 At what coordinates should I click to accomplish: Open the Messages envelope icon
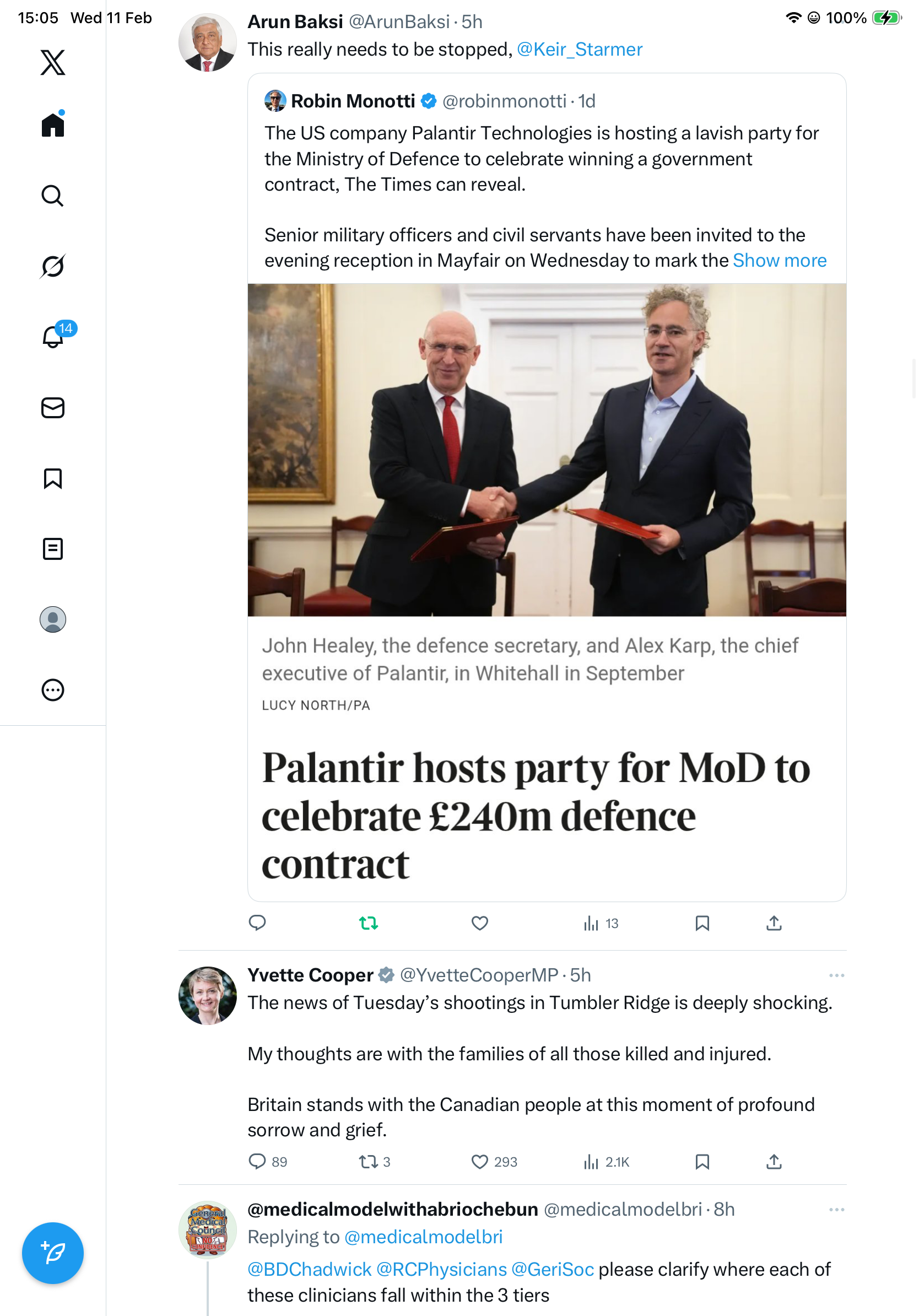pos(53,407)
